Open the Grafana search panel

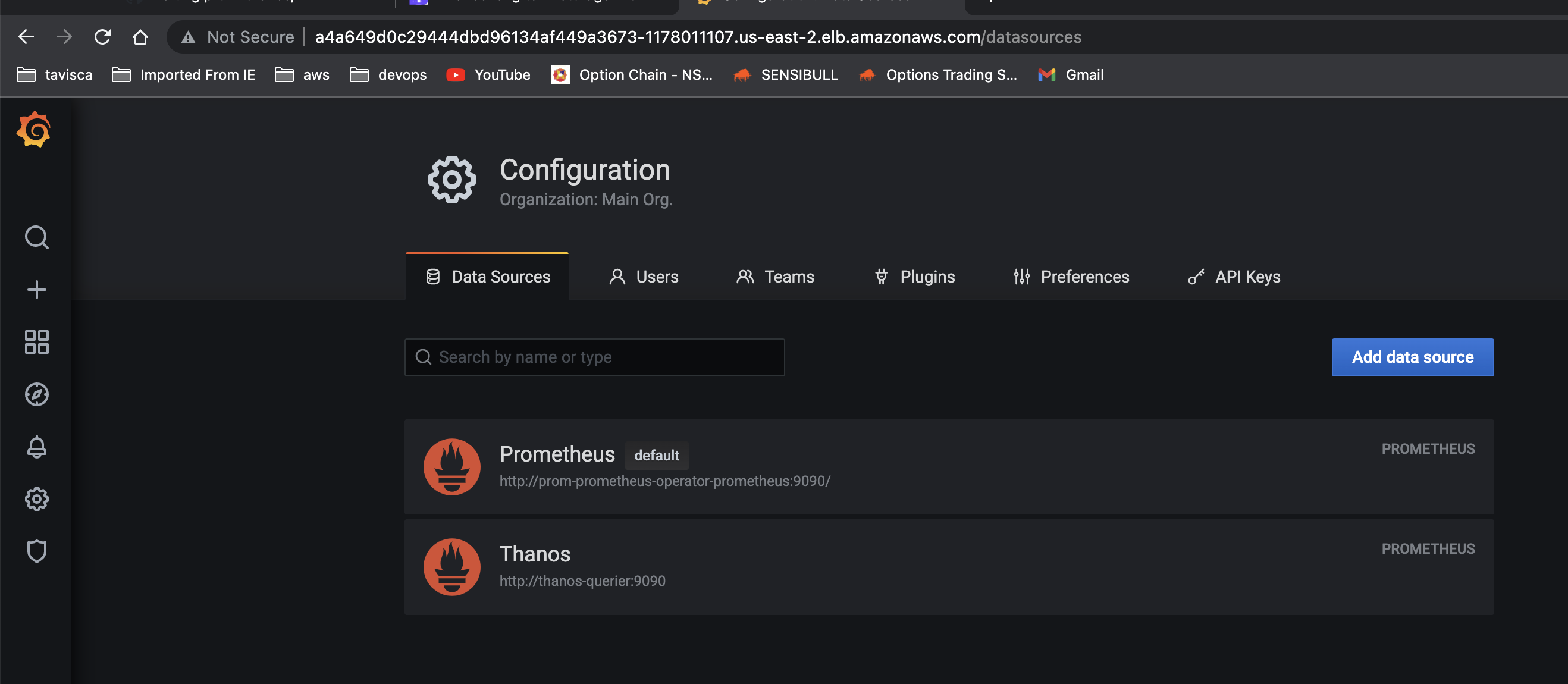pos(36,237)
